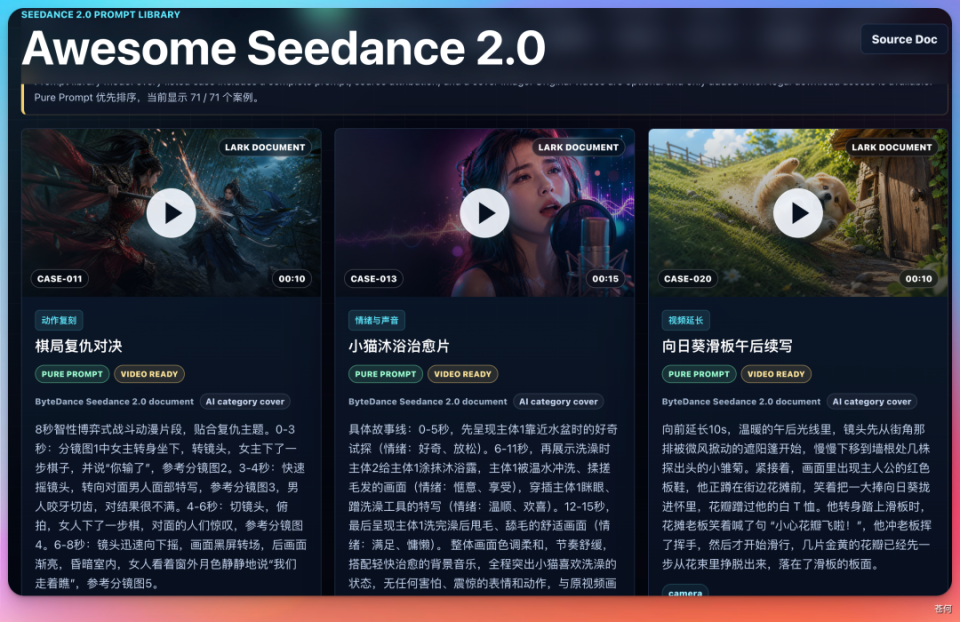Click the Pure Prompt 优先排序 notice text

[147, 97]
